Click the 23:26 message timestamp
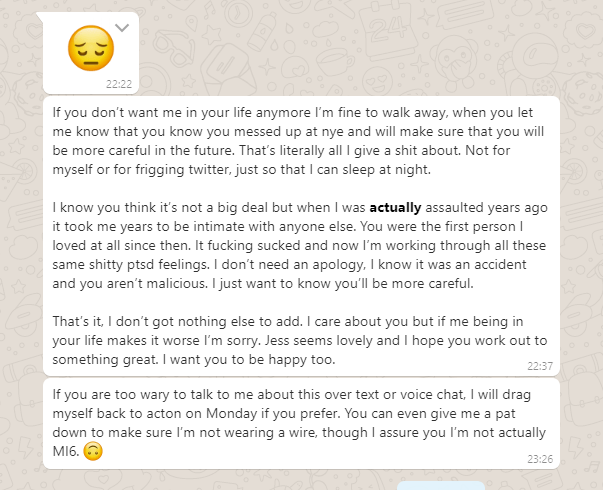 coord(540,459)
